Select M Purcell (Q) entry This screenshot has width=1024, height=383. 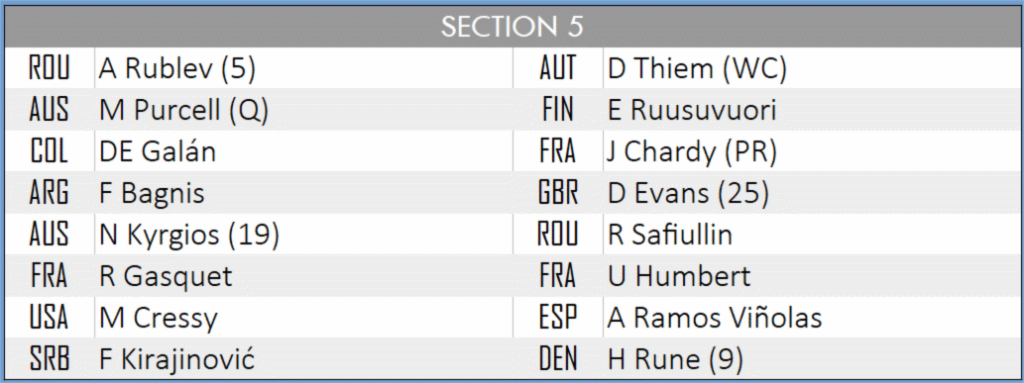point(184,110)
